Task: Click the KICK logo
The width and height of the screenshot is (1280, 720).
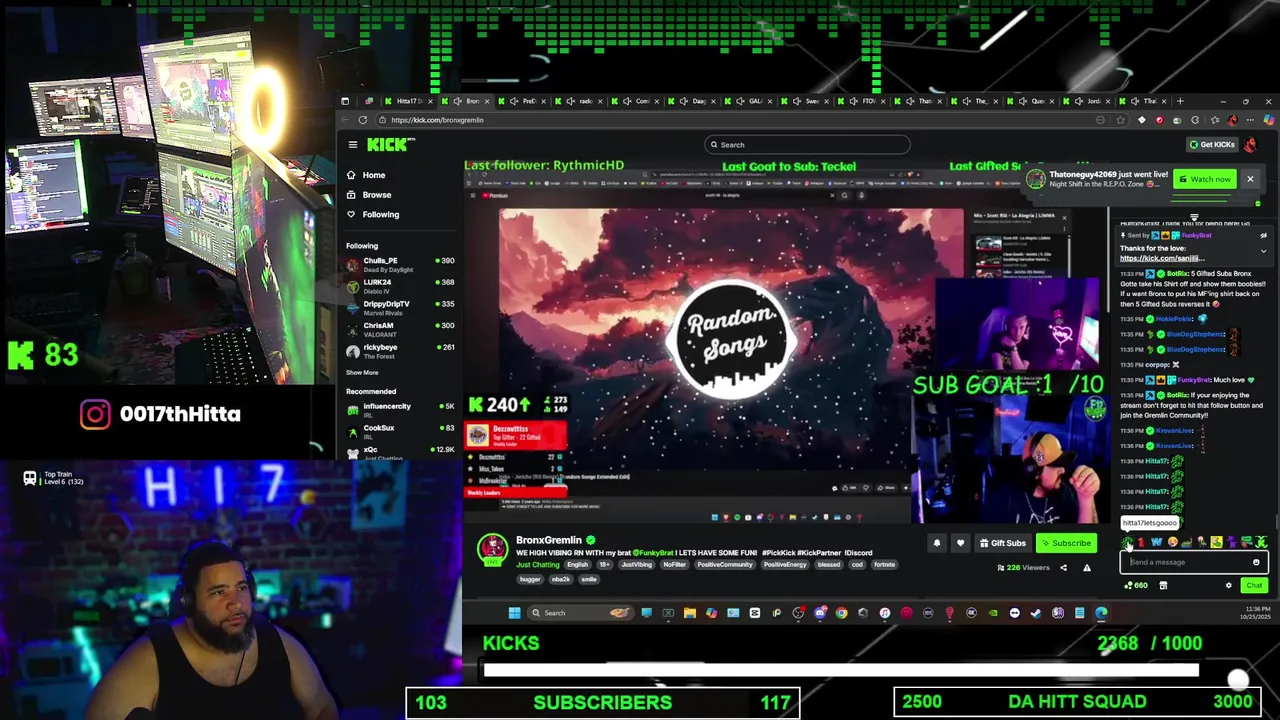Action: [x=389, y=145]
